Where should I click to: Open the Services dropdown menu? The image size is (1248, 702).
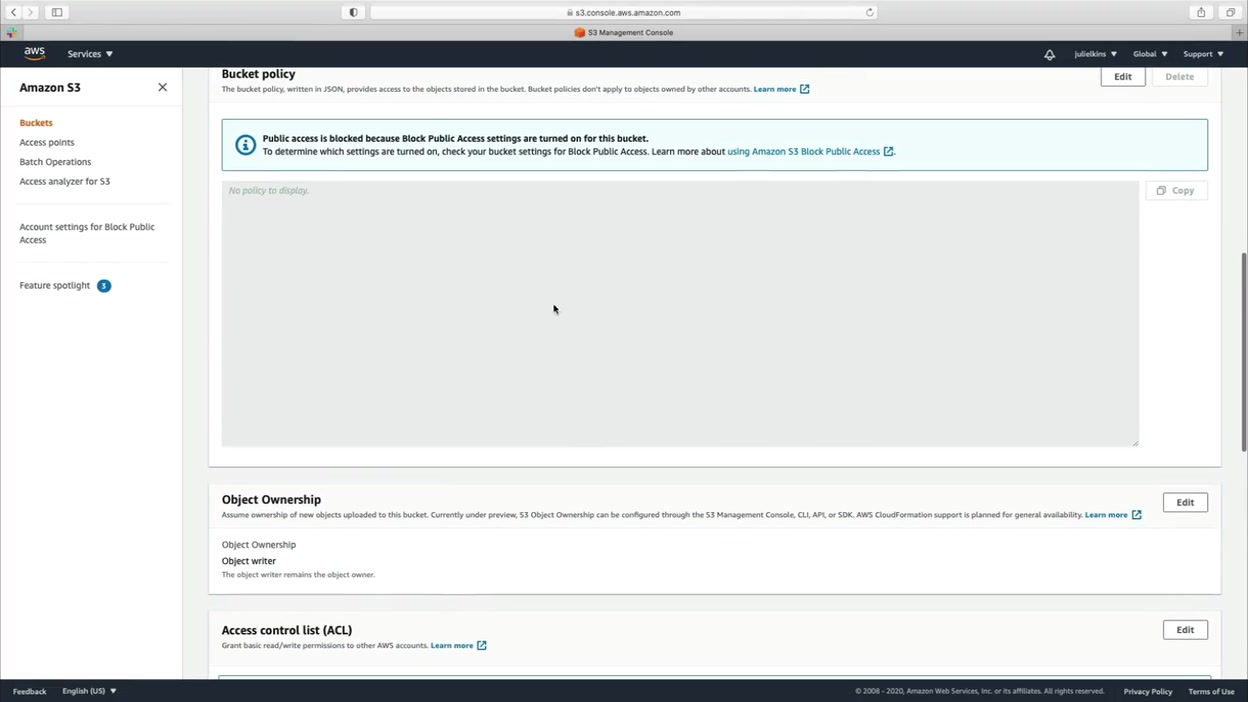[x=90, y=54]
